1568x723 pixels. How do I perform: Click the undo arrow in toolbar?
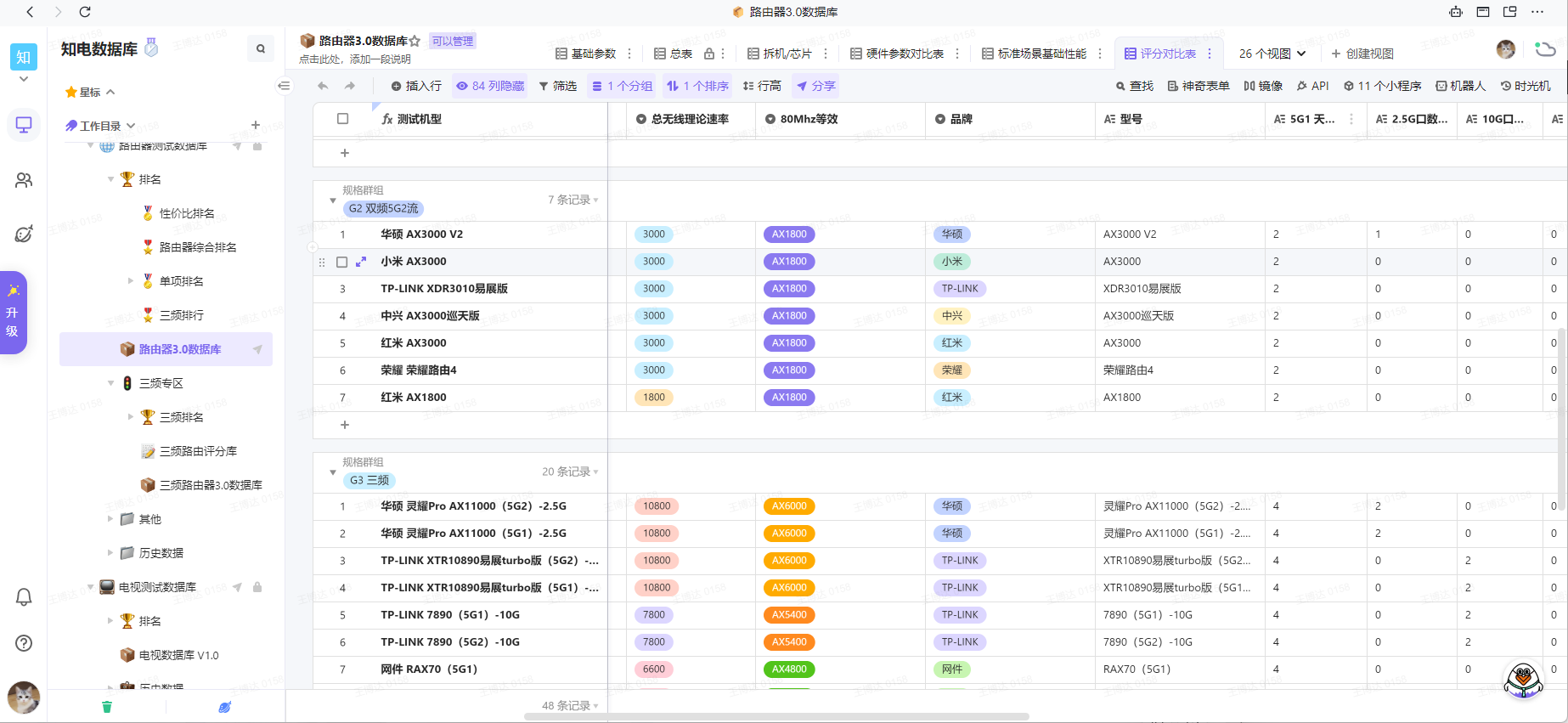point(323,86)
